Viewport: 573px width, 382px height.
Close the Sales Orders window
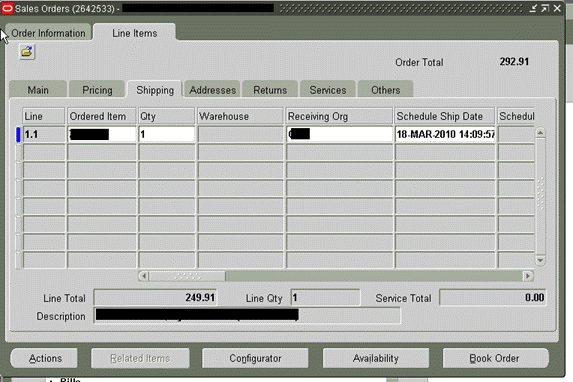tap(557, 8)
